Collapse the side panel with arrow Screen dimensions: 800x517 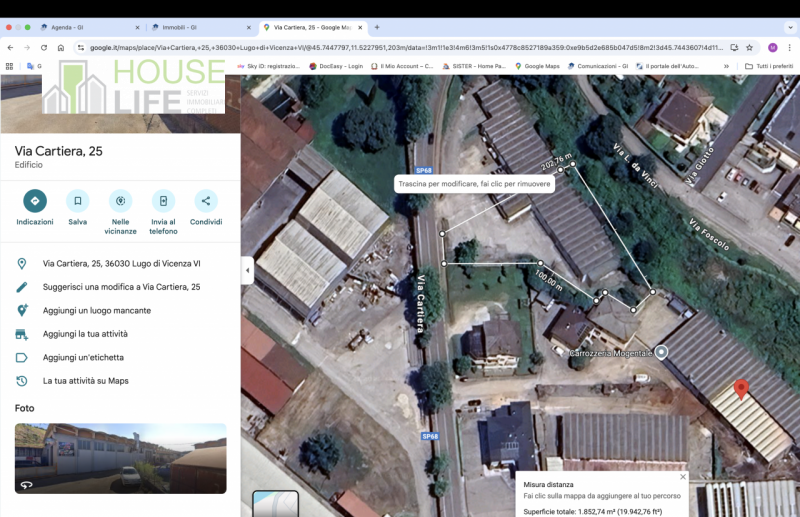(x=247, y=269)
